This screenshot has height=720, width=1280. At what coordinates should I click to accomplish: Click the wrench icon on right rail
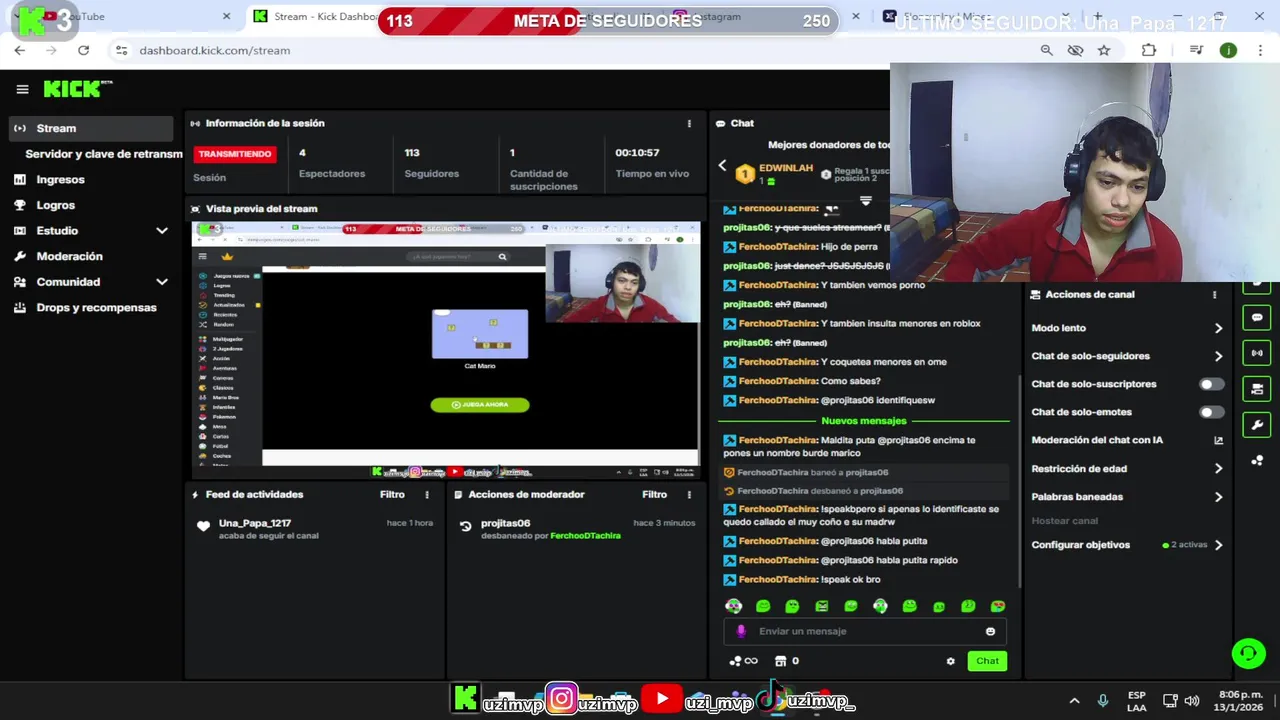coord(1257,425)
